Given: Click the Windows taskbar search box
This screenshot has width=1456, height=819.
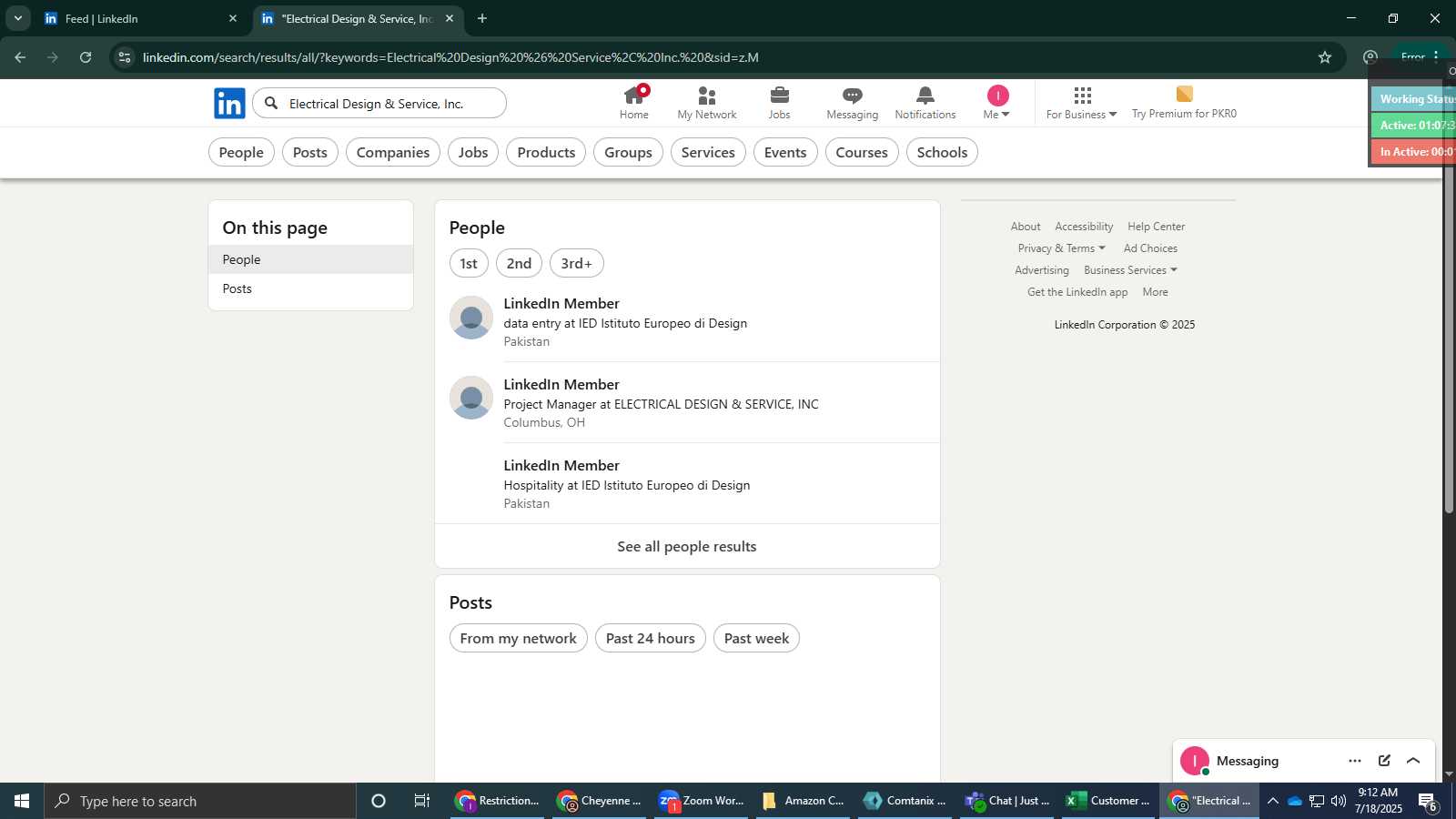Looking at the screenshot, I should click(x=200, y=801).
